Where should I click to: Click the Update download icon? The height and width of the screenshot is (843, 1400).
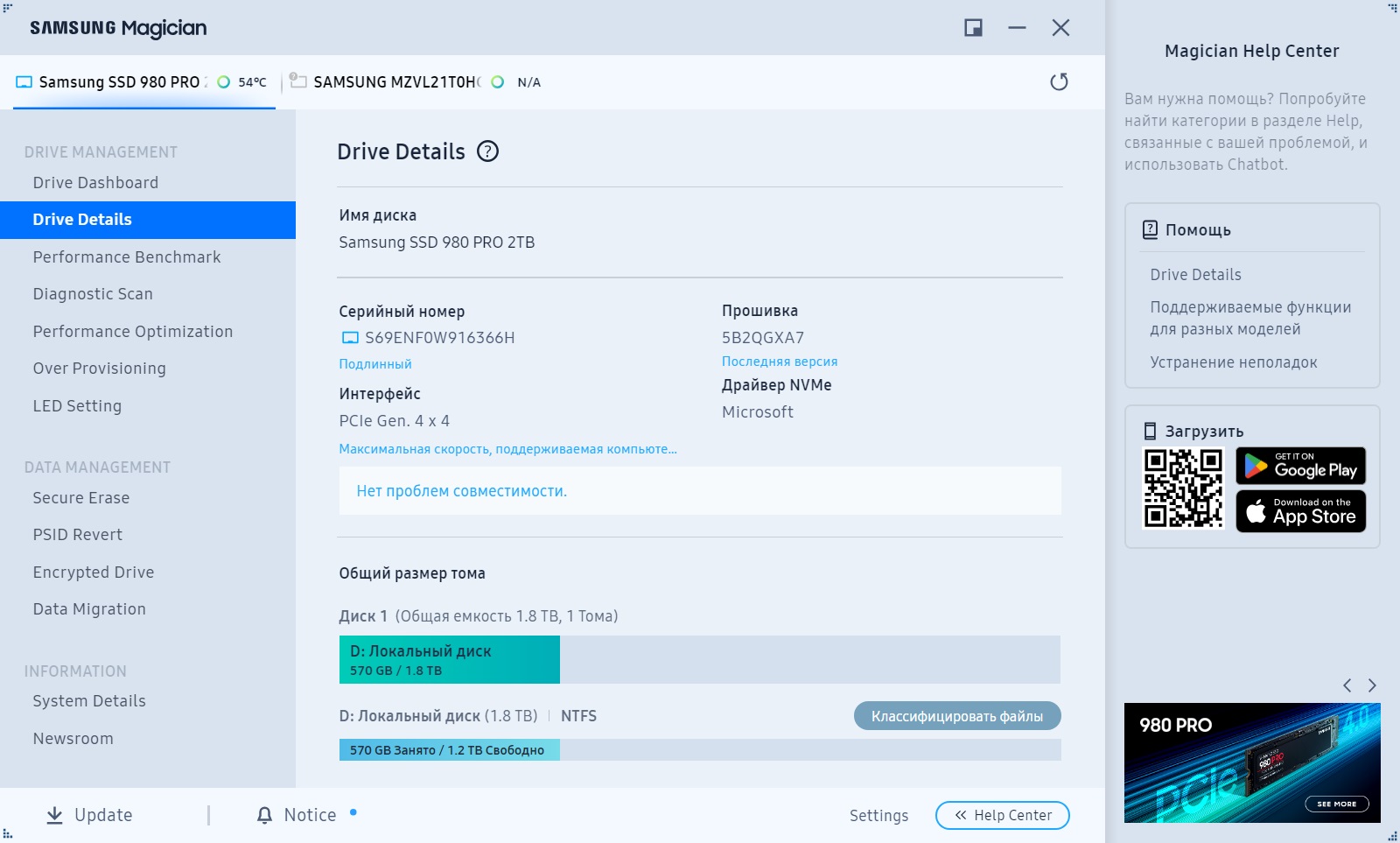pyautogui.click(x=54, y=815)
